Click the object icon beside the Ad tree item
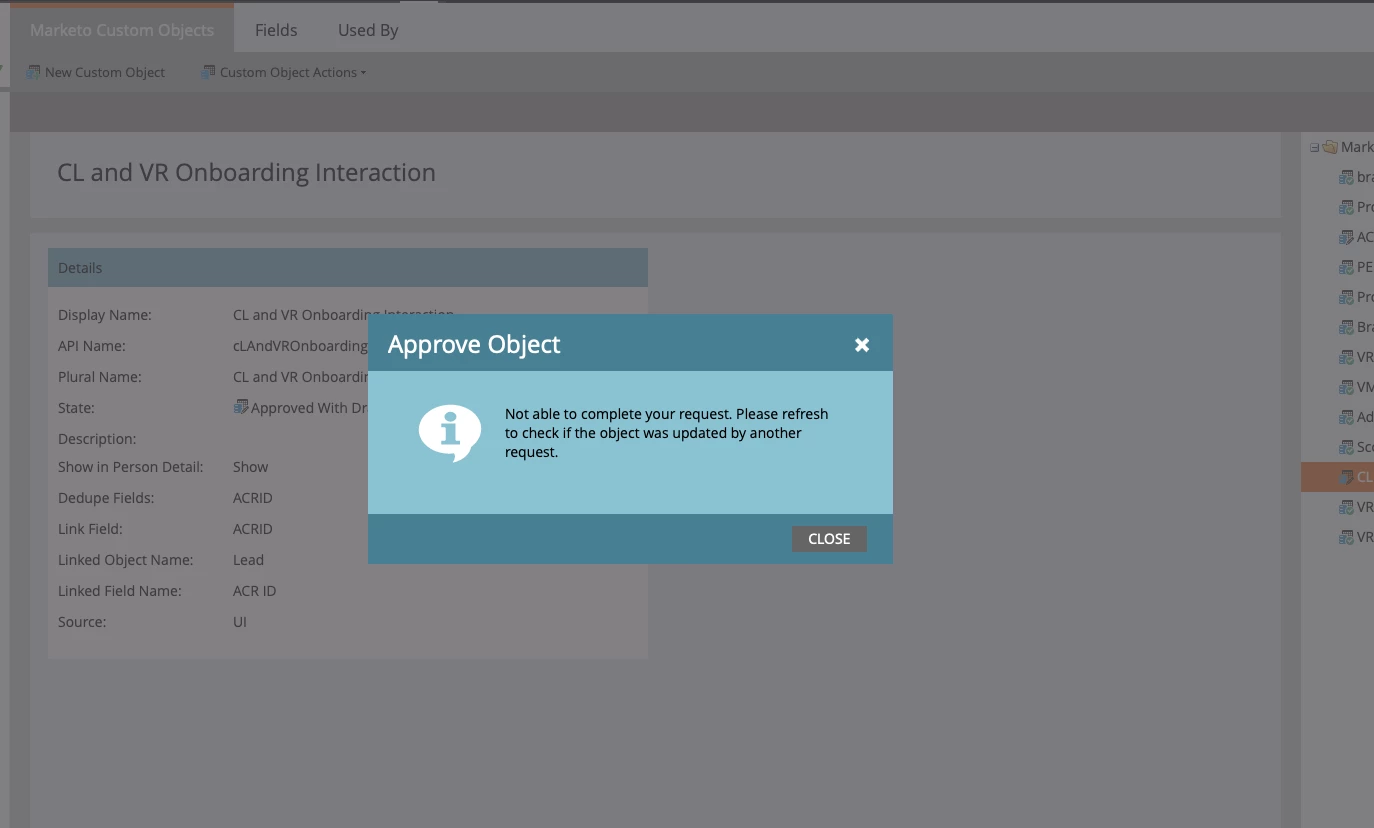1374x828 pixels. click(x=1347, y=417)
